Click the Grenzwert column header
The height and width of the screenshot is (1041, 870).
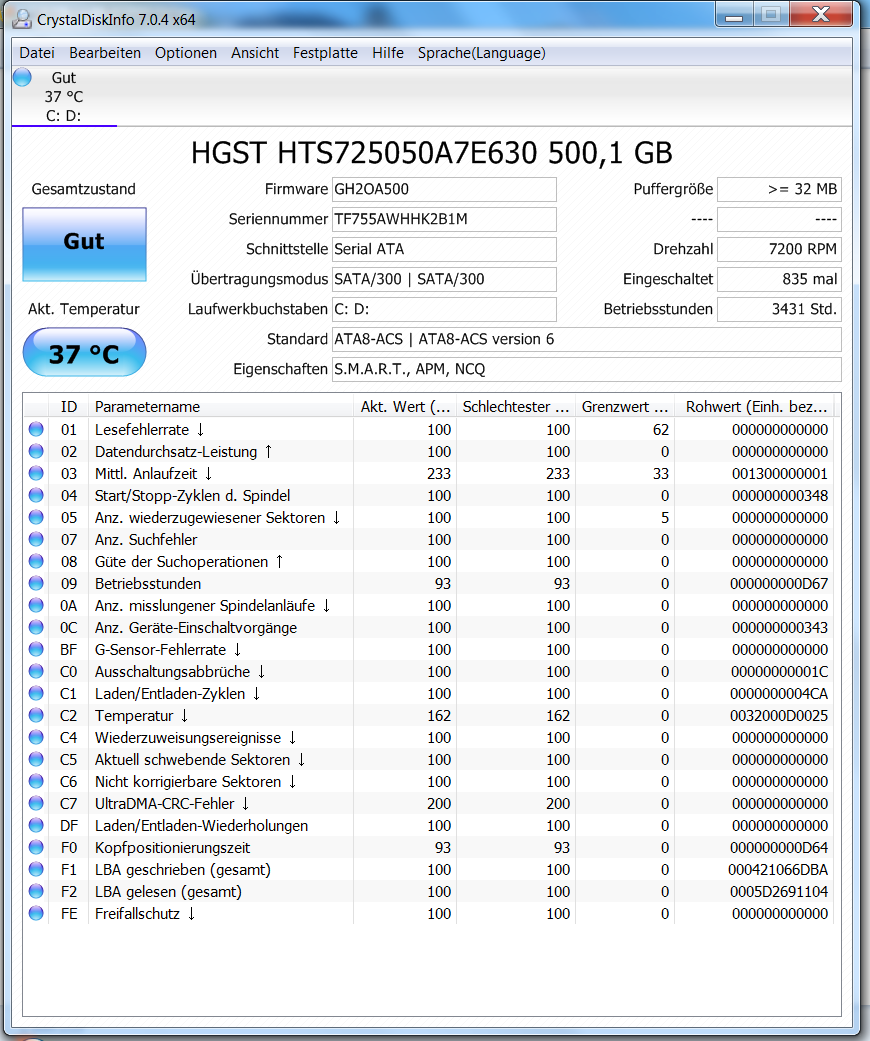625,406
